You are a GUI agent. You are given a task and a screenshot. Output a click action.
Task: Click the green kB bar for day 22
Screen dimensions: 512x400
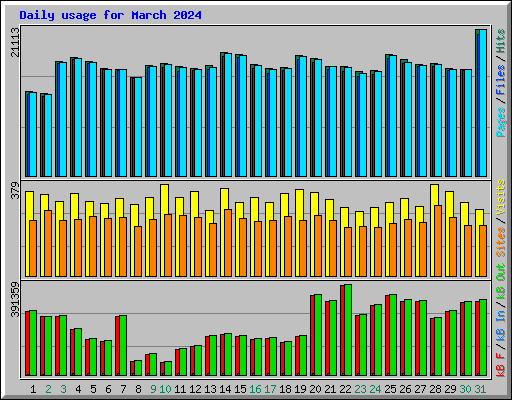click(x=348, y=330)
